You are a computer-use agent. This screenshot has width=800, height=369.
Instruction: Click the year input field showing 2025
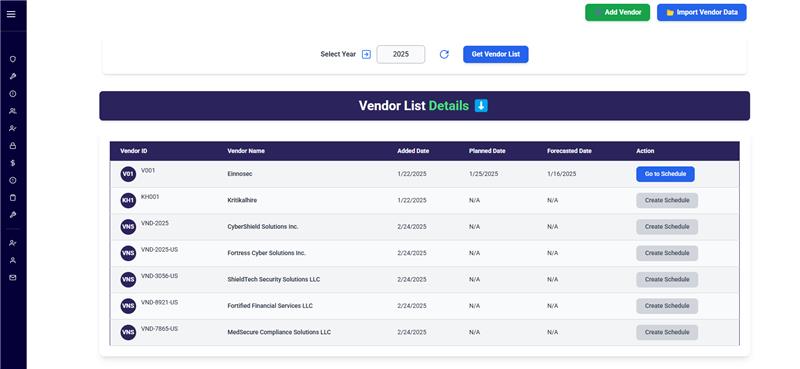coord(401,54)
